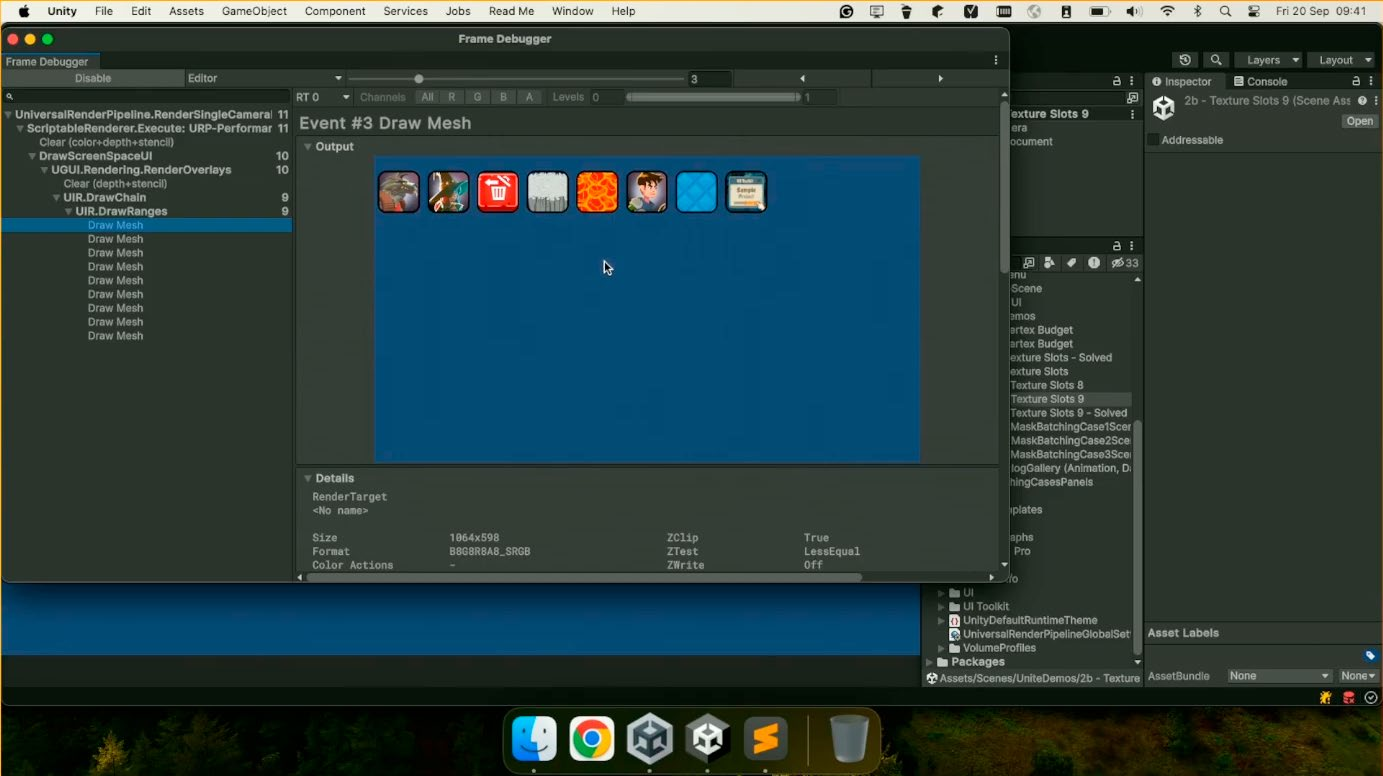Collapse the Output foldout

(x=308, y=147)
